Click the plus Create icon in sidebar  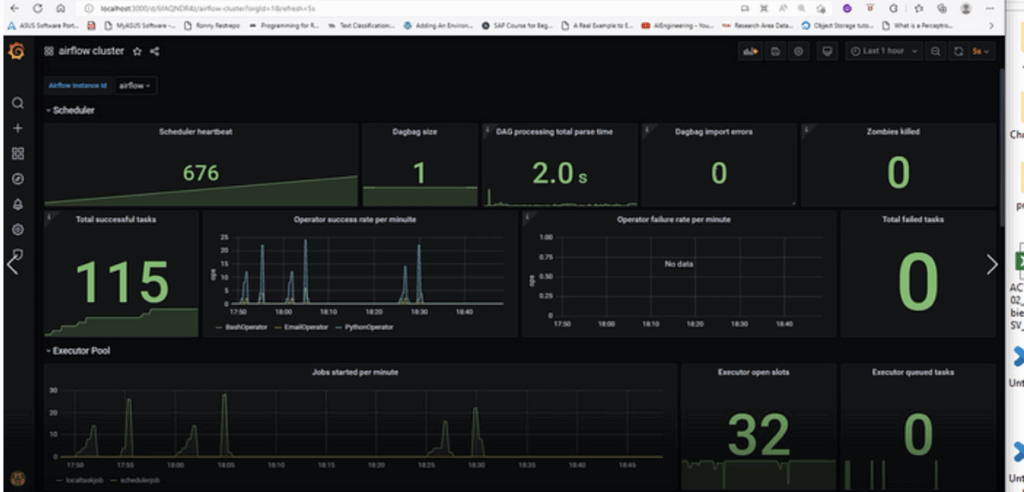point(17,129)
